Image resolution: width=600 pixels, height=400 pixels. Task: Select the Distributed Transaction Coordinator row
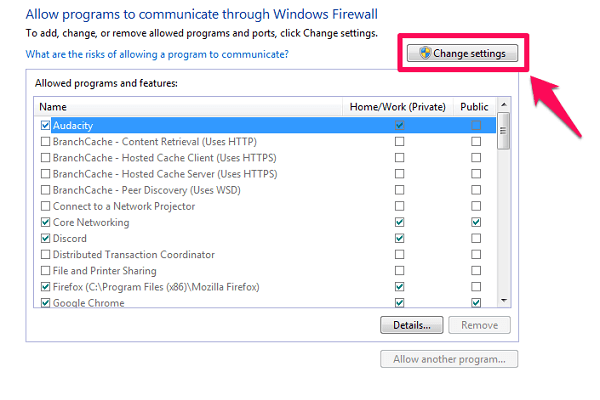coord(265,255)
